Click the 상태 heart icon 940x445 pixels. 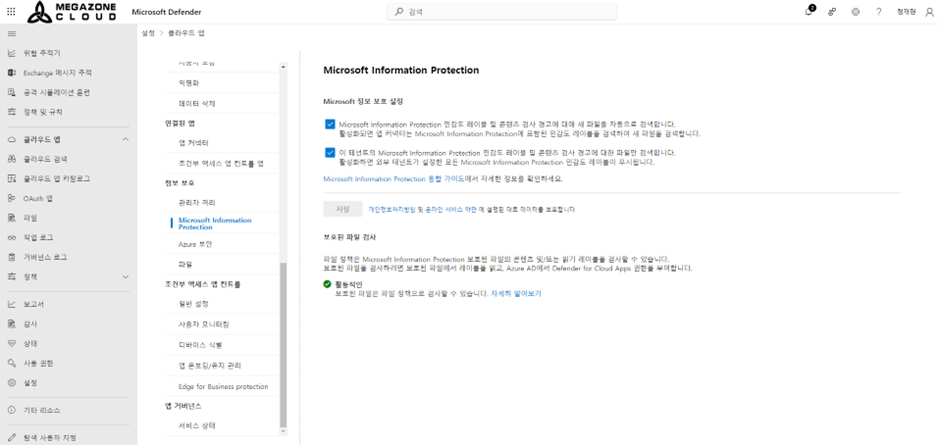11,344
